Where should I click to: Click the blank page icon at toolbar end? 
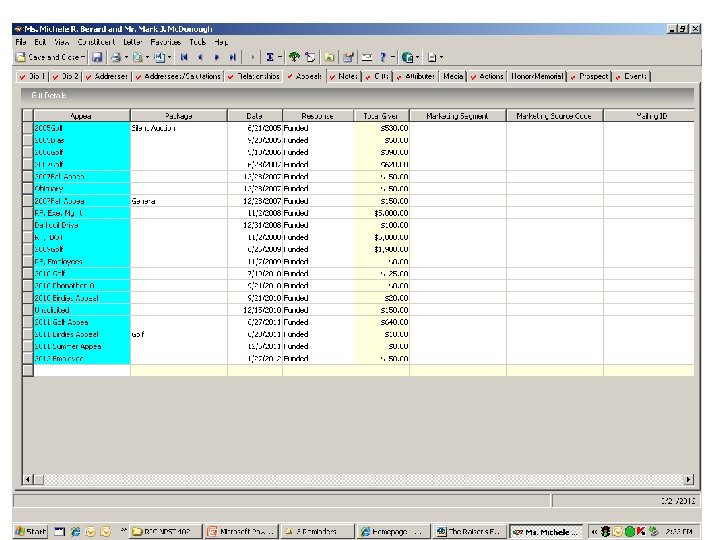click(x=432, y=57)
